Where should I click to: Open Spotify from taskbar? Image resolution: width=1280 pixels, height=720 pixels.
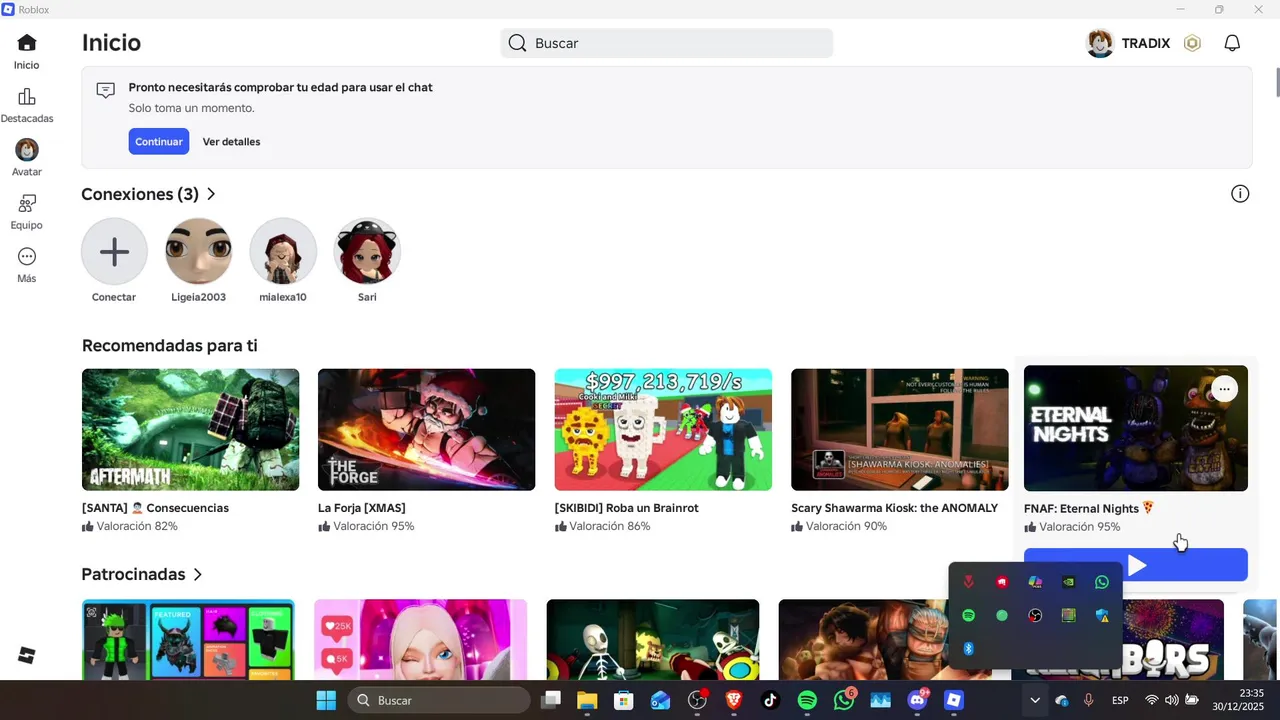pyautogui.click(x=807, y=700)
